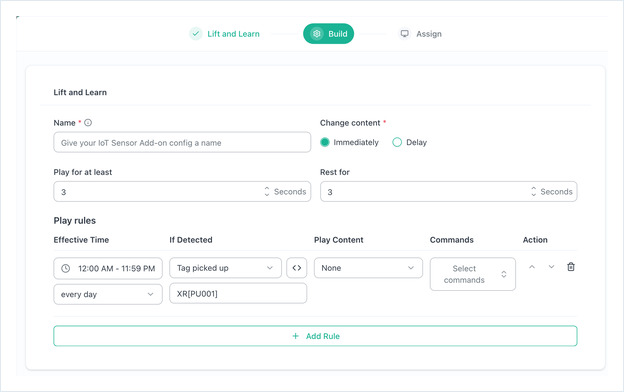This screenshot has height=392, width=624.
Task: Open the every day dropdown
Action: click(x=108, y=294)
